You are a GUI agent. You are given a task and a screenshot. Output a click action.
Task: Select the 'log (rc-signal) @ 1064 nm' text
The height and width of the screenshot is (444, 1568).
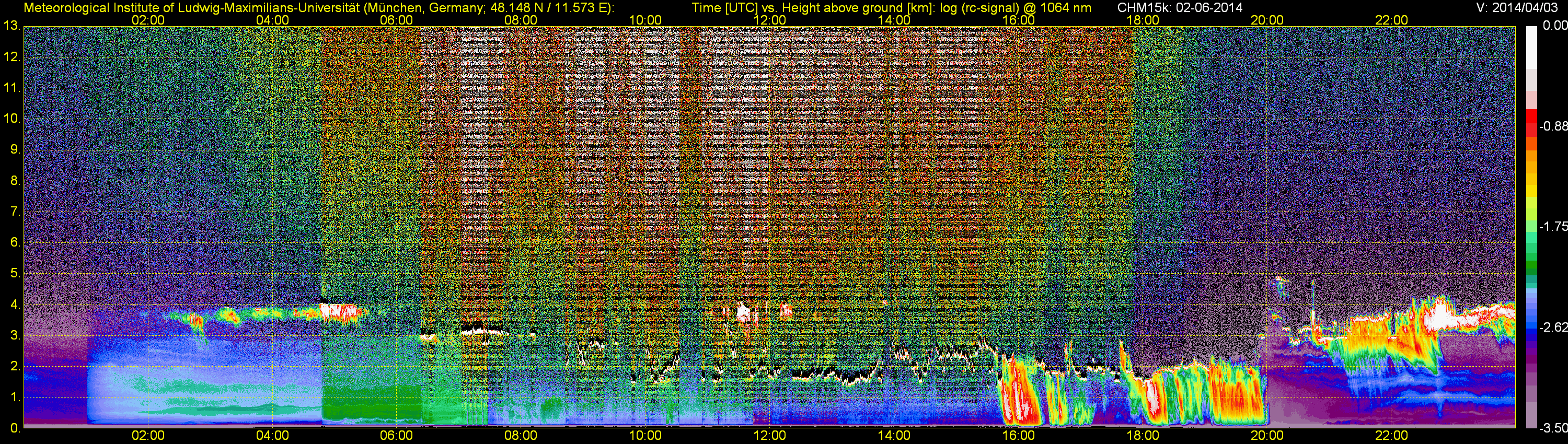(1016, 8)
